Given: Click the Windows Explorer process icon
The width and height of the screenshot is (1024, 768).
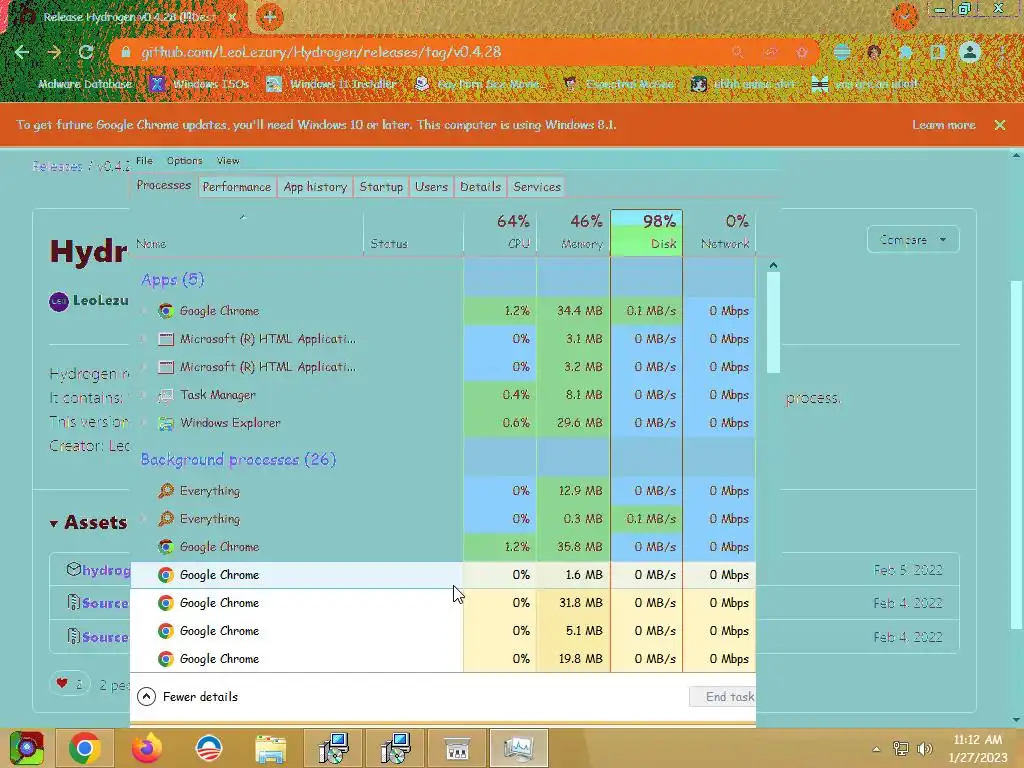Looking at the screenshot, I should pos(166,423).
